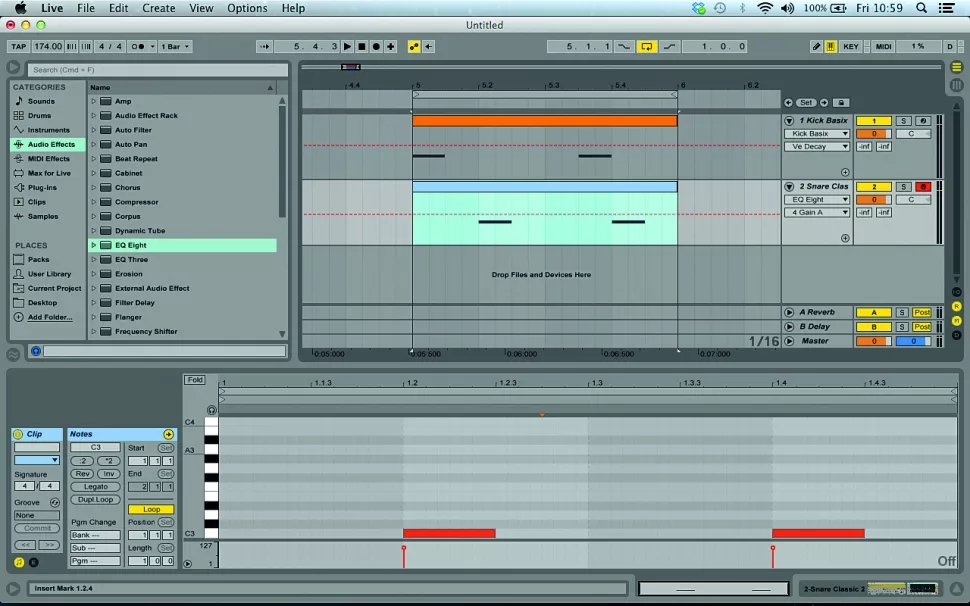Click the Groove hot-swap icon
The width and height of the screenshot is (970, 606).
pos(54,502)
